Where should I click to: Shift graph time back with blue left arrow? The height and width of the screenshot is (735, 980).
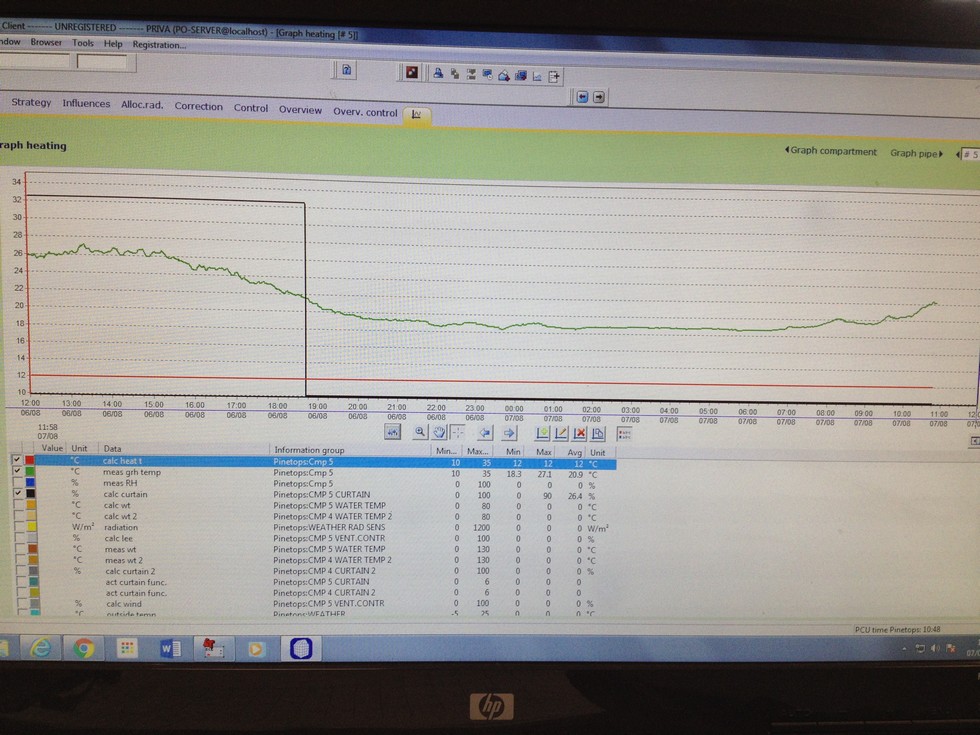[x=485, y=433]
